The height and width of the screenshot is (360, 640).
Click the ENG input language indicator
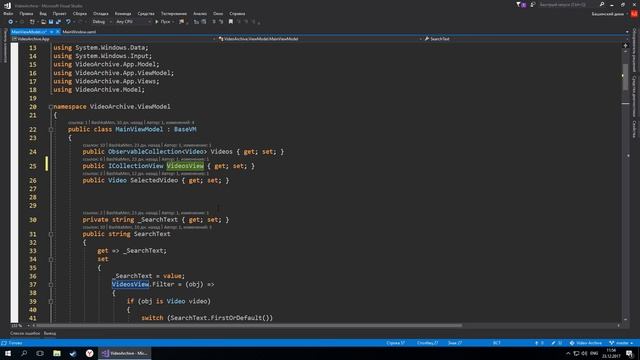coord(594,353)
